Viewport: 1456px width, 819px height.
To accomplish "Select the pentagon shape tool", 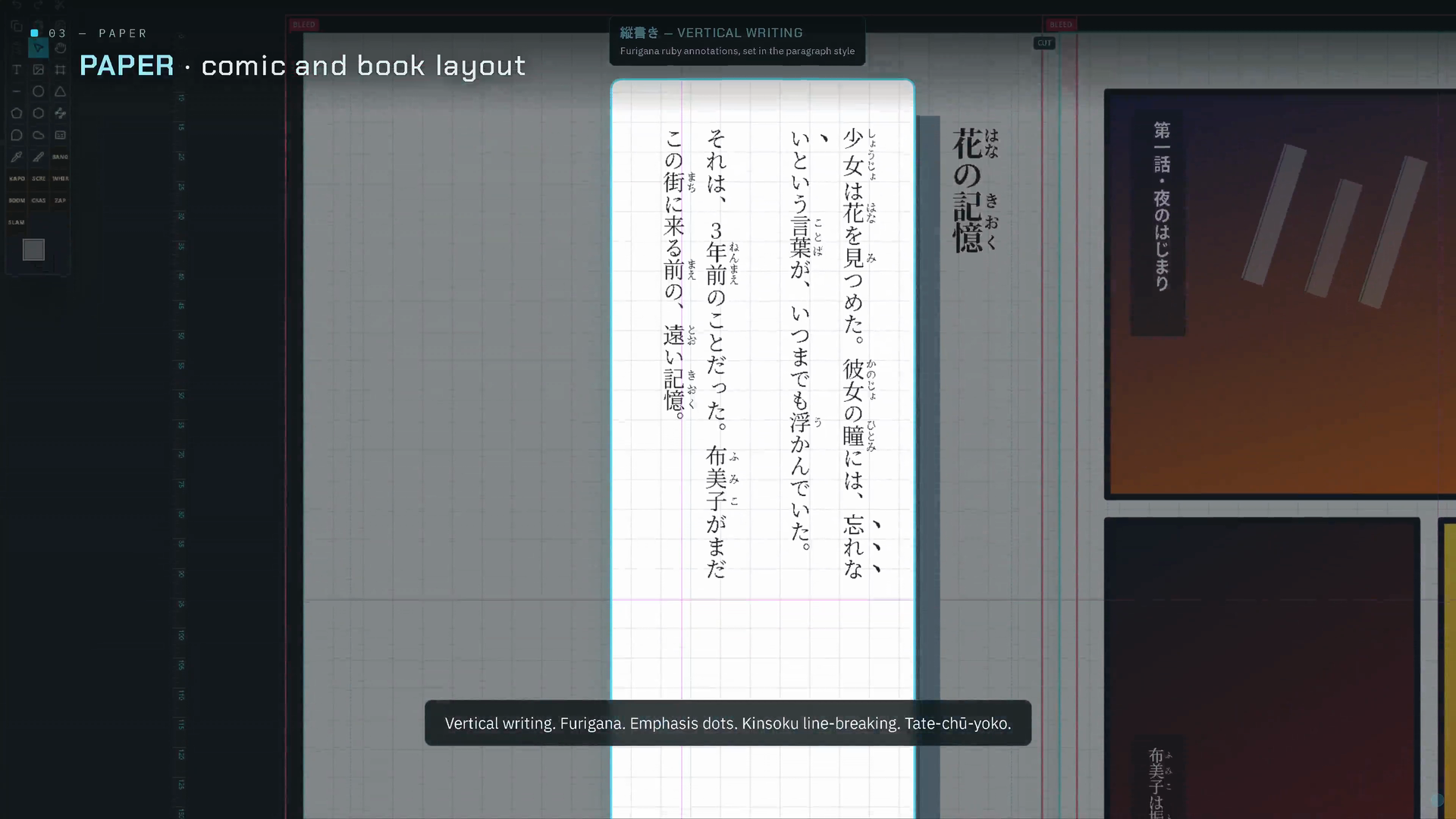I will click(x=17, y=114).
